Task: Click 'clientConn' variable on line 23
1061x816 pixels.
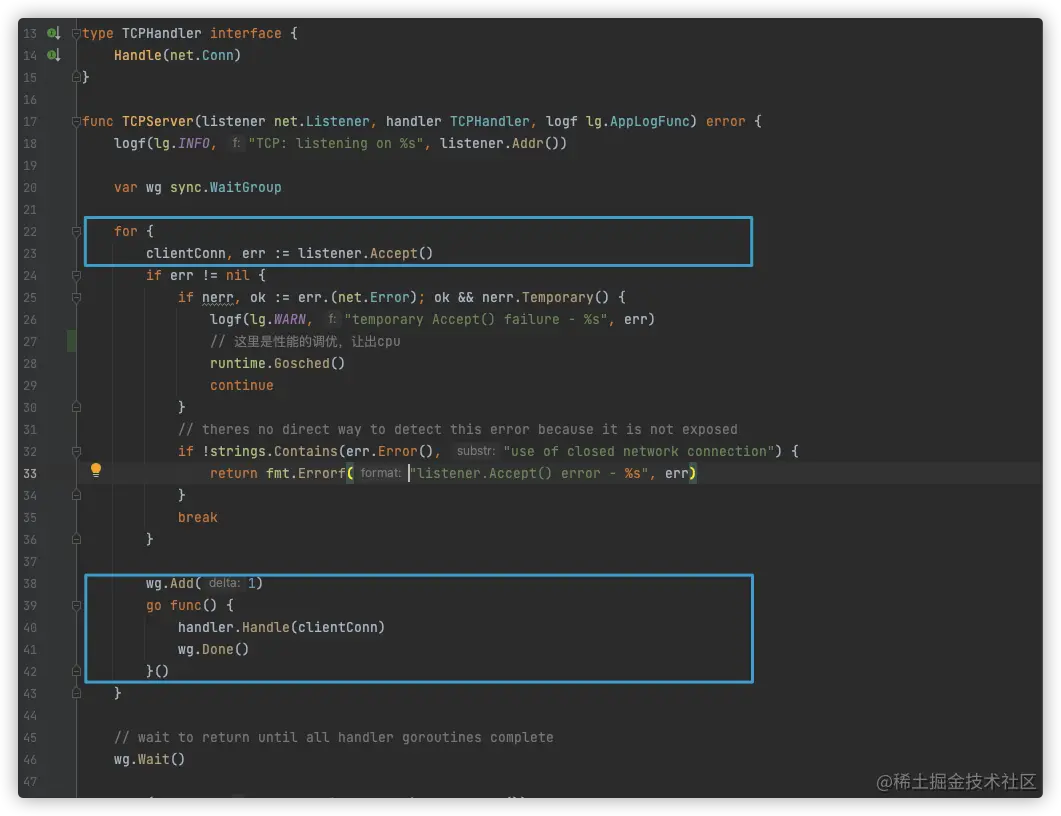Action: pyautogui.click(x=185, y=254)
